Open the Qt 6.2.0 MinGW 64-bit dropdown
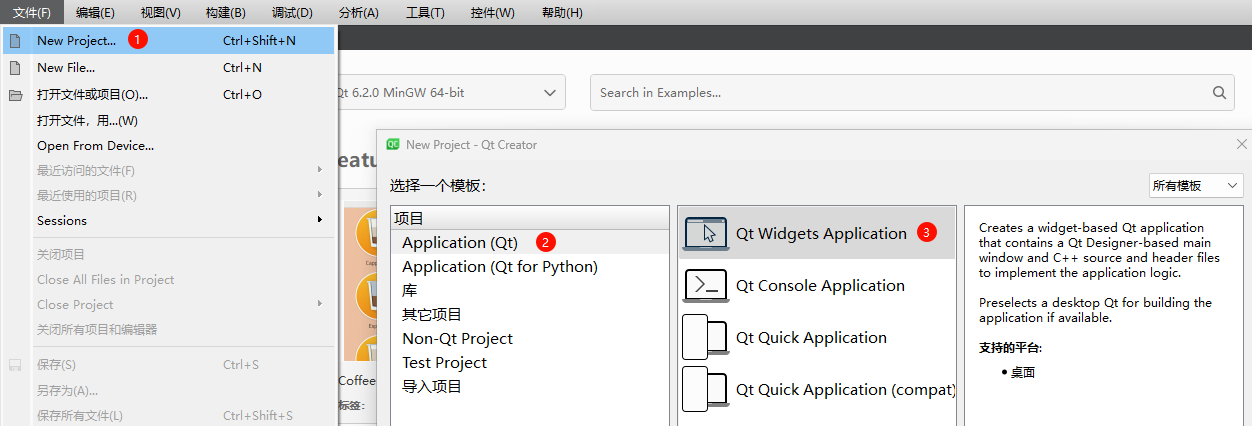 click(x=450, y=92)
